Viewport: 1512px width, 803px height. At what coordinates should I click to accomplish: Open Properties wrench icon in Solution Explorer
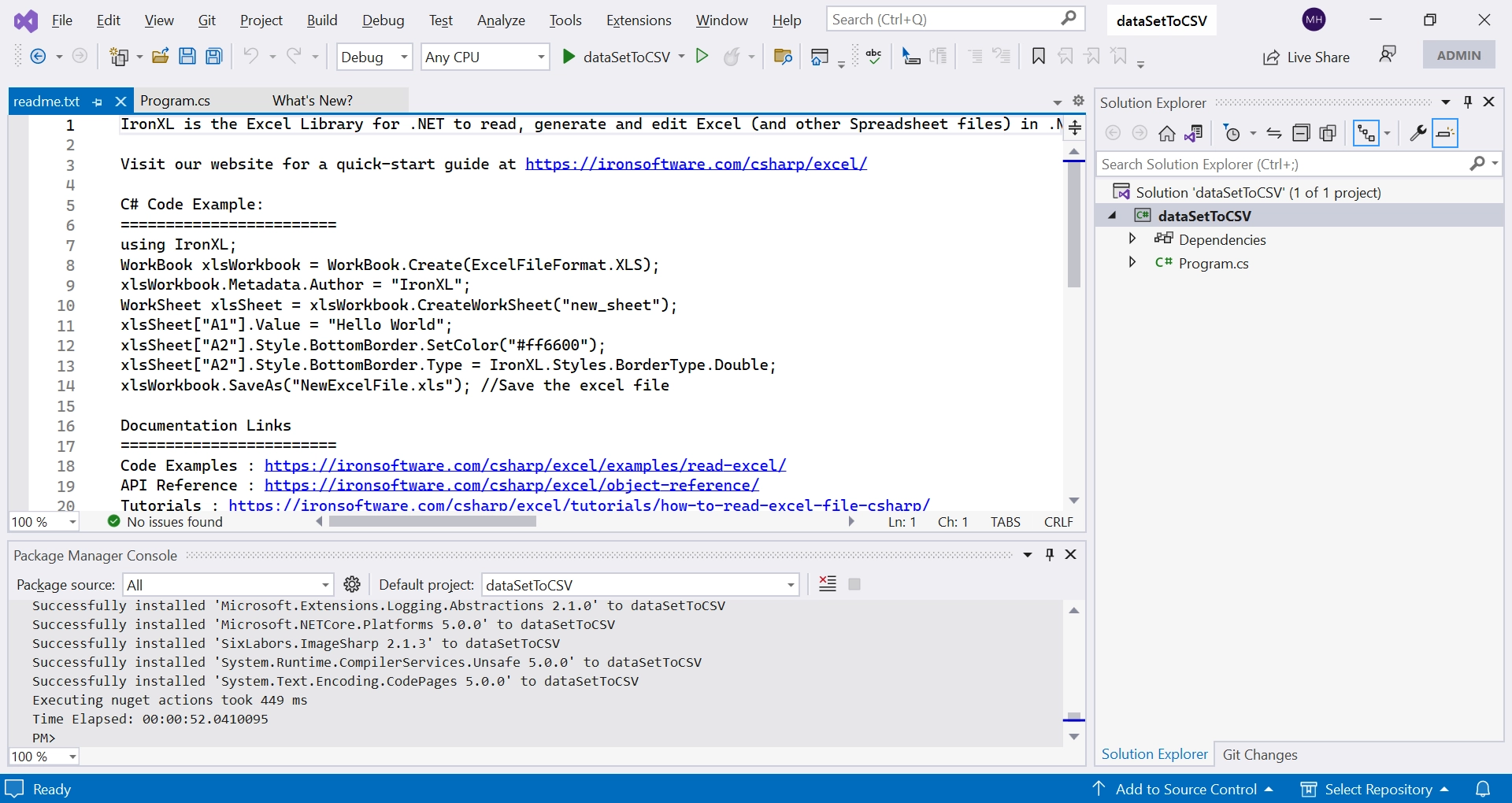[1417, 134]
